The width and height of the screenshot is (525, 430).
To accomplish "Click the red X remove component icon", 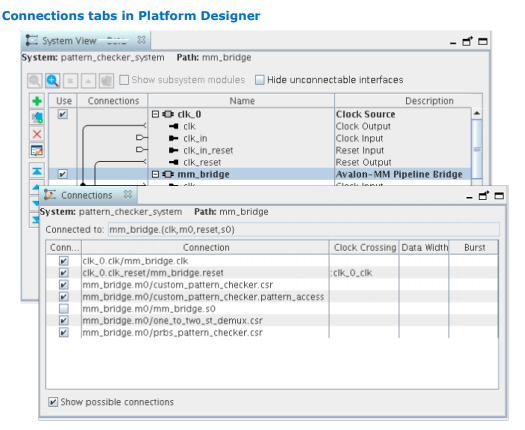I will point(37,134).
